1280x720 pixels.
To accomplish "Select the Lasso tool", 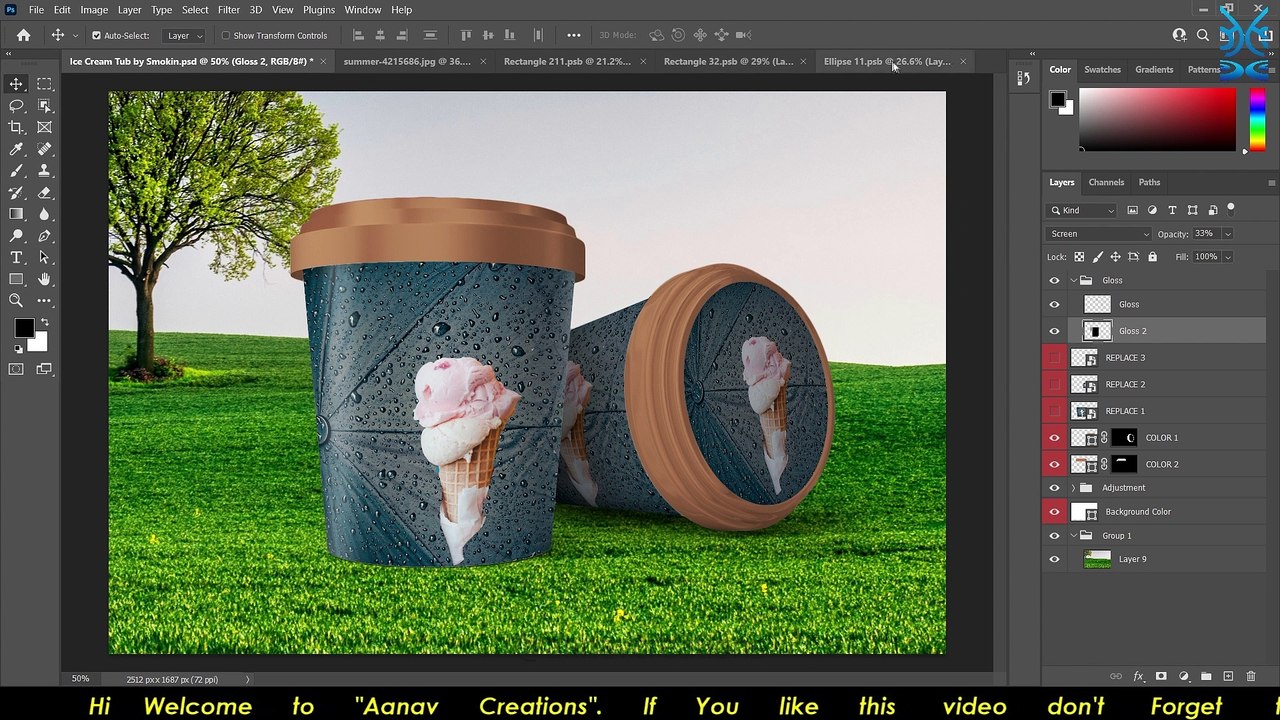I will [16, 105].
